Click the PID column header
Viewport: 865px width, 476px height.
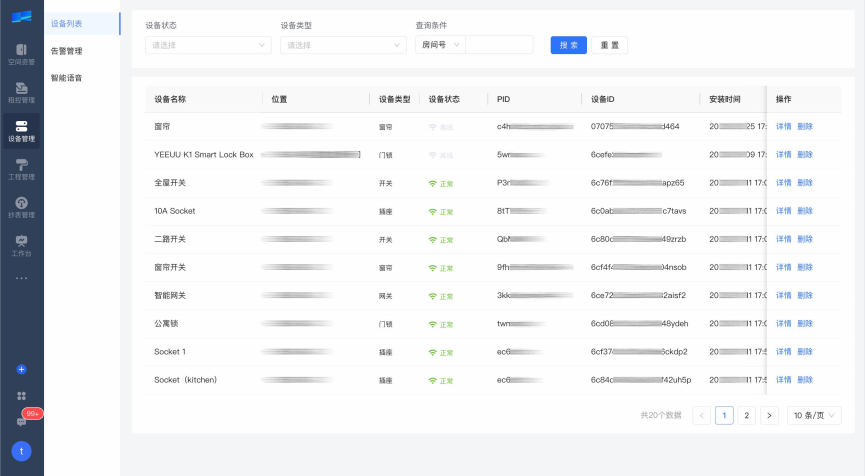coord(503,99)
